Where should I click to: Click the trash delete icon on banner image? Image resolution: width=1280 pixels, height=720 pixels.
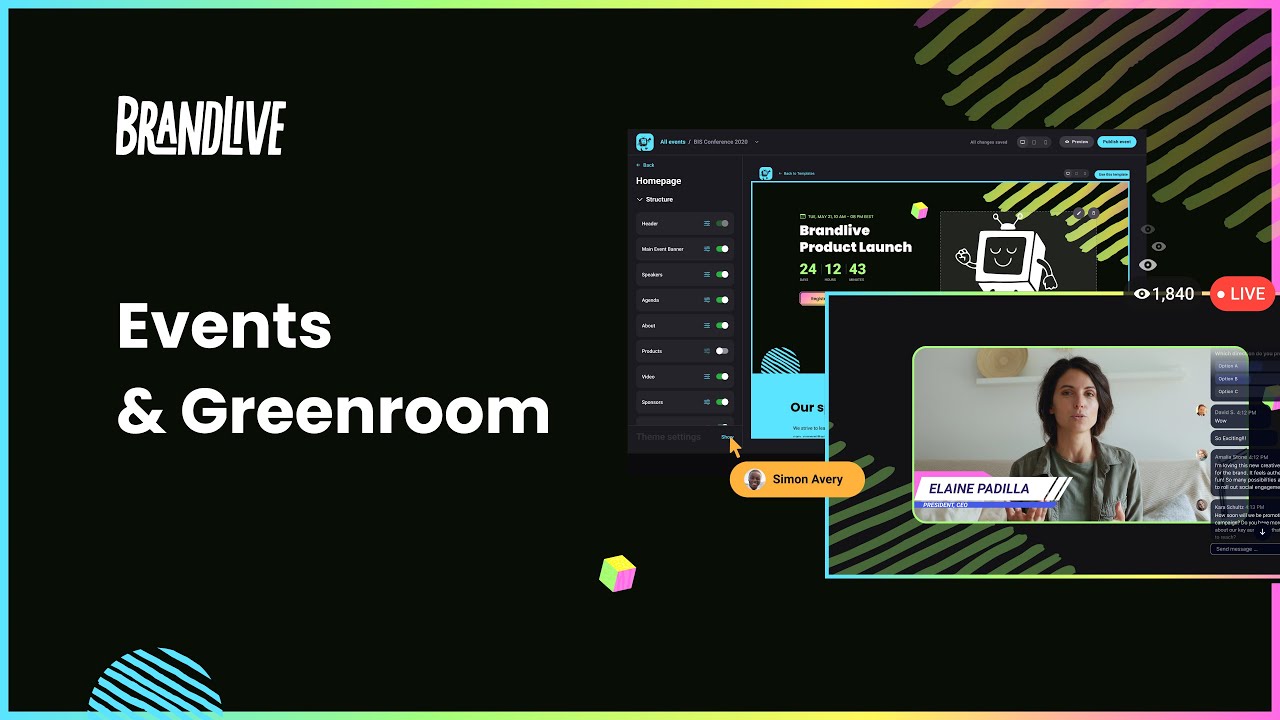click(1093, 213)
